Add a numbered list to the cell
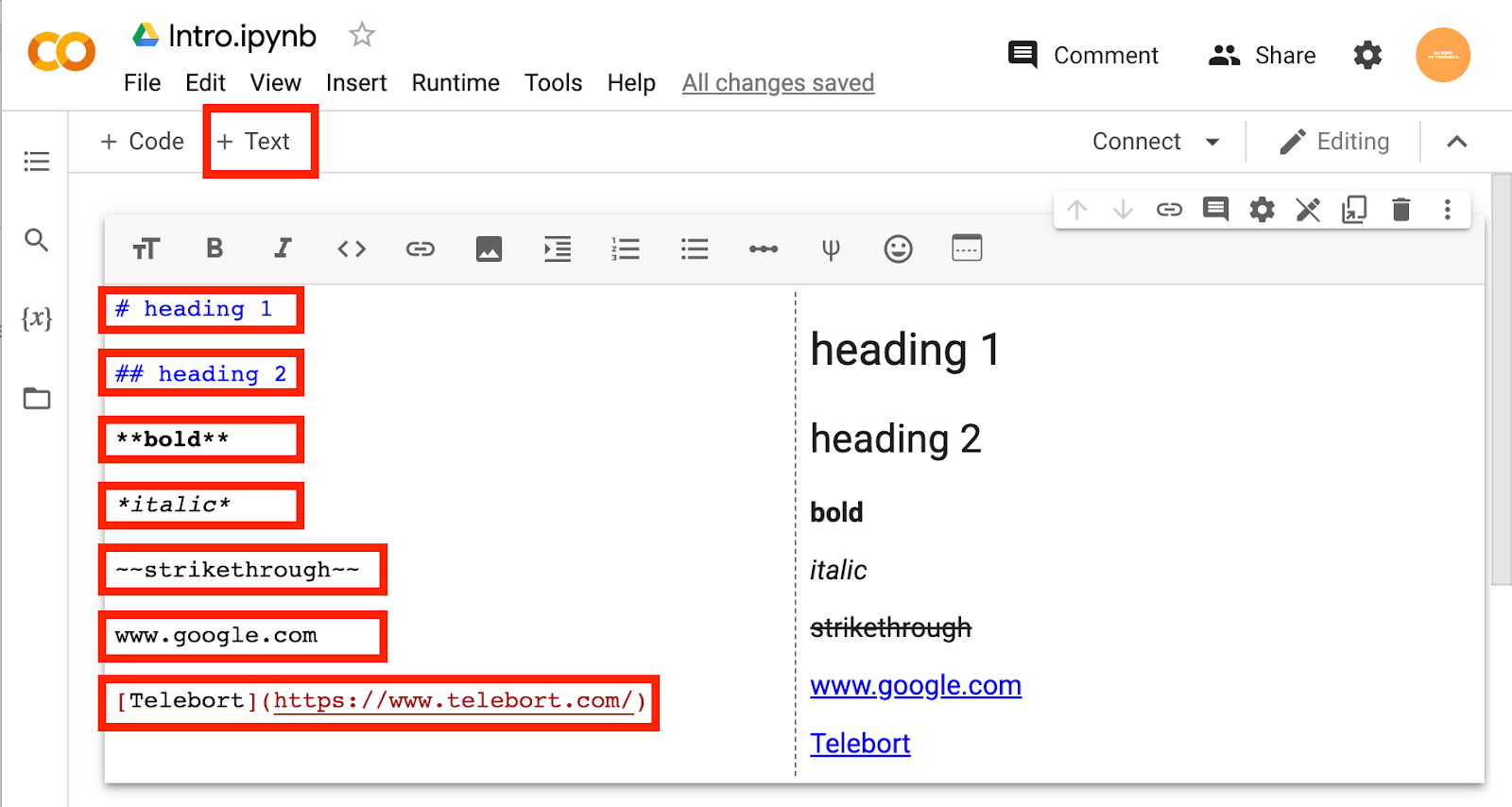This screenshot has width=1512, height=807. pos(626,249)
